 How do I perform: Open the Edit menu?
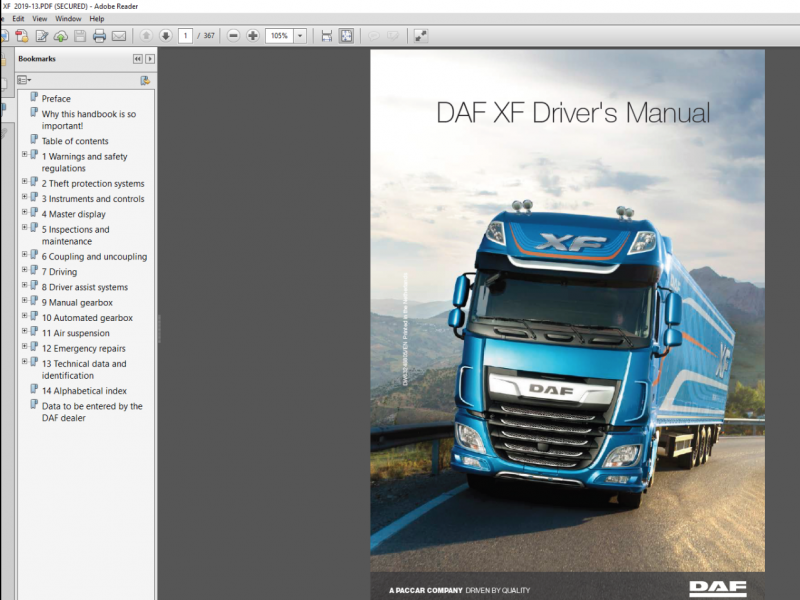(18, 19)
